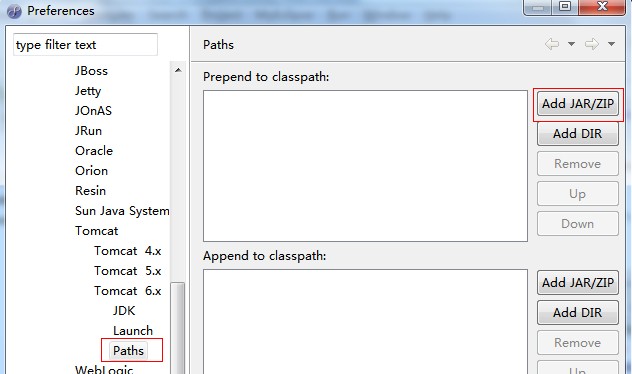Click Add JAR/ZIP for prepend classpath
This screenshot has width=632, height=374.
coord(578,104)
